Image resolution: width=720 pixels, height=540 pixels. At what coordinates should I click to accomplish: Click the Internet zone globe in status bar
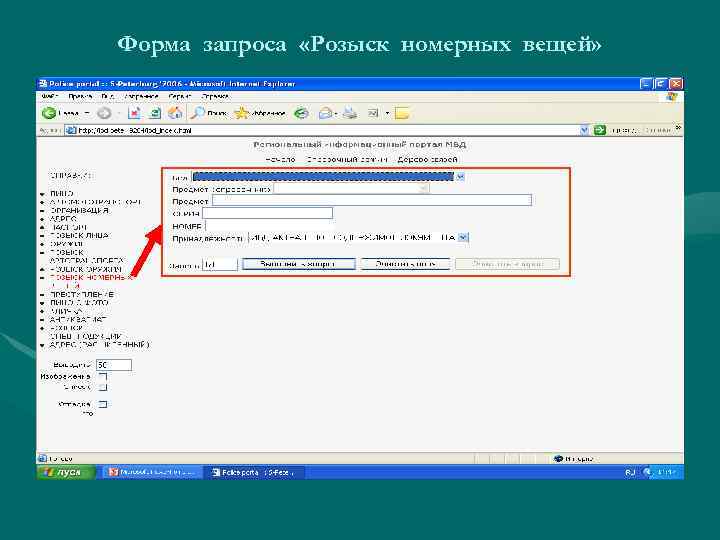(x=559, y=458)
